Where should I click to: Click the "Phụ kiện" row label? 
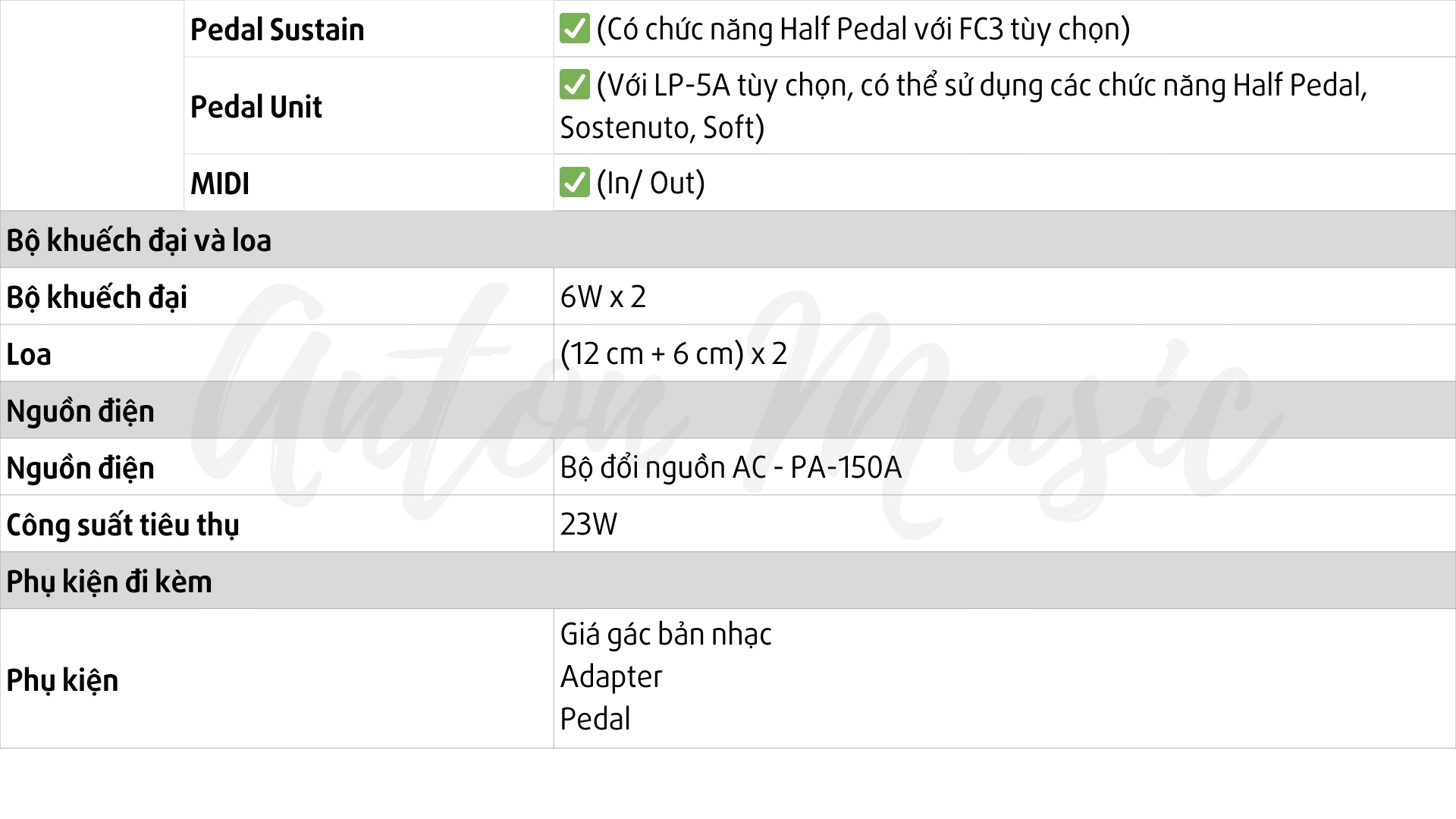point(62,680)
